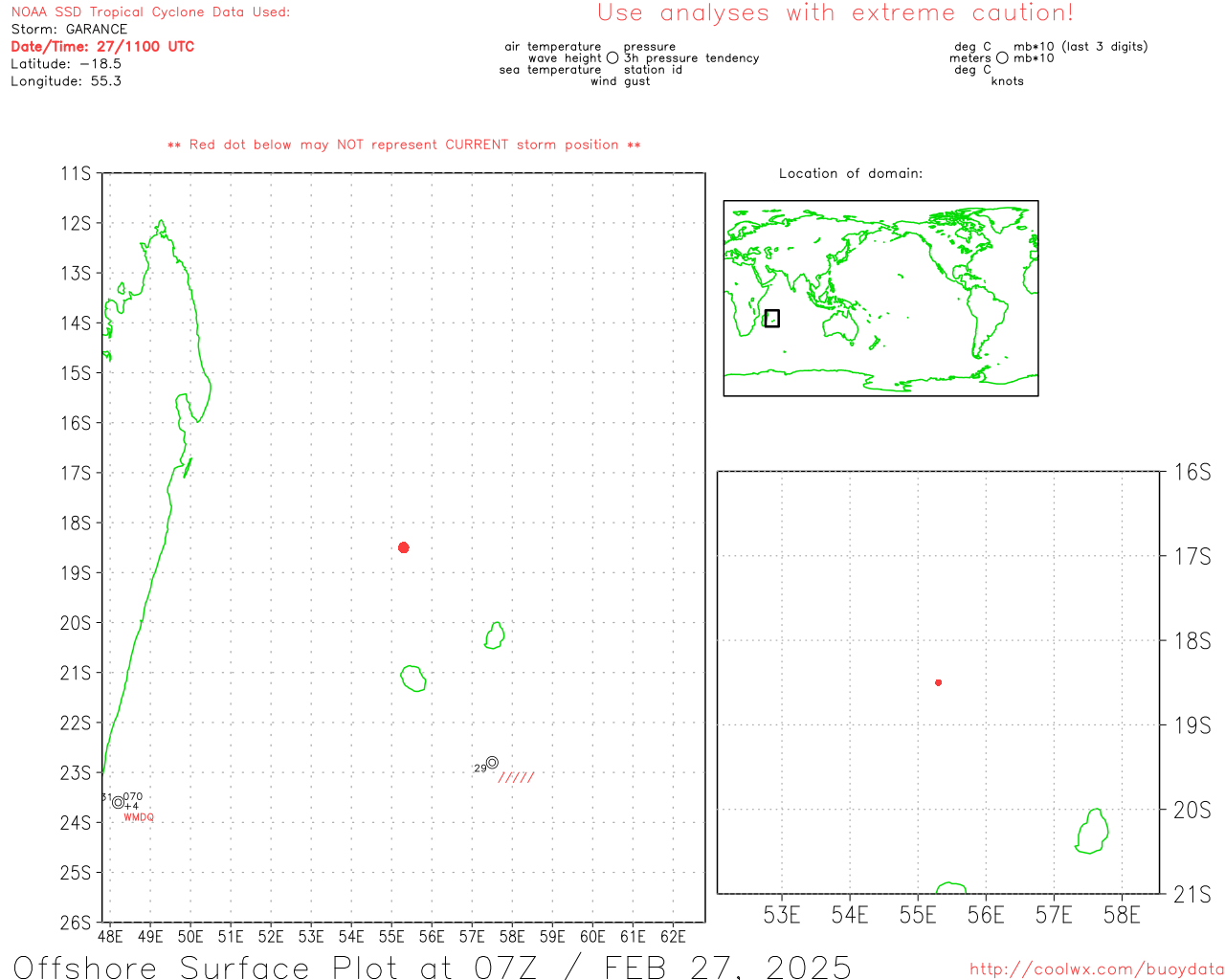The width and height of the screenshot is (1225, 980).
Task: Click the 62E longitude label on main map
Action: point(673,936)
